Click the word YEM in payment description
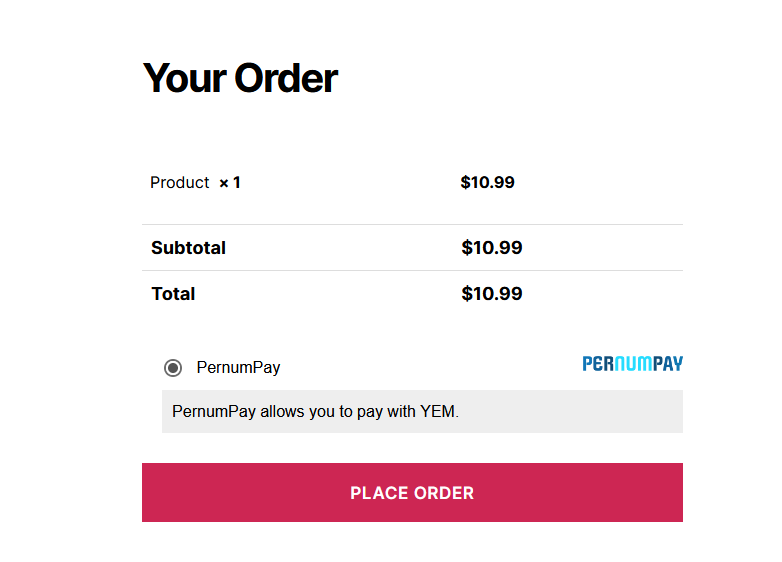This screenshot has width=782, height=562. 437,411
